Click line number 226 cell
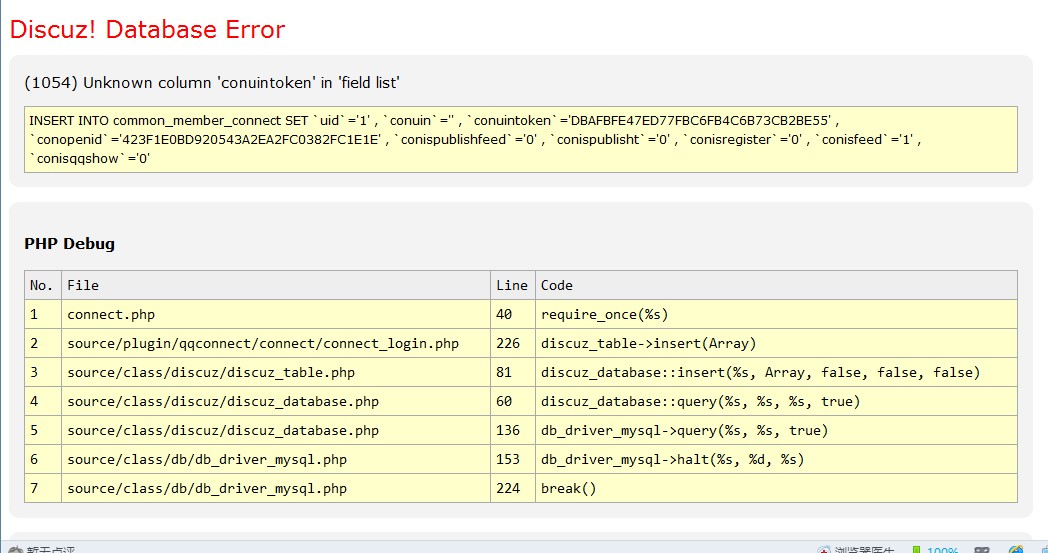 tap(508, 343)
